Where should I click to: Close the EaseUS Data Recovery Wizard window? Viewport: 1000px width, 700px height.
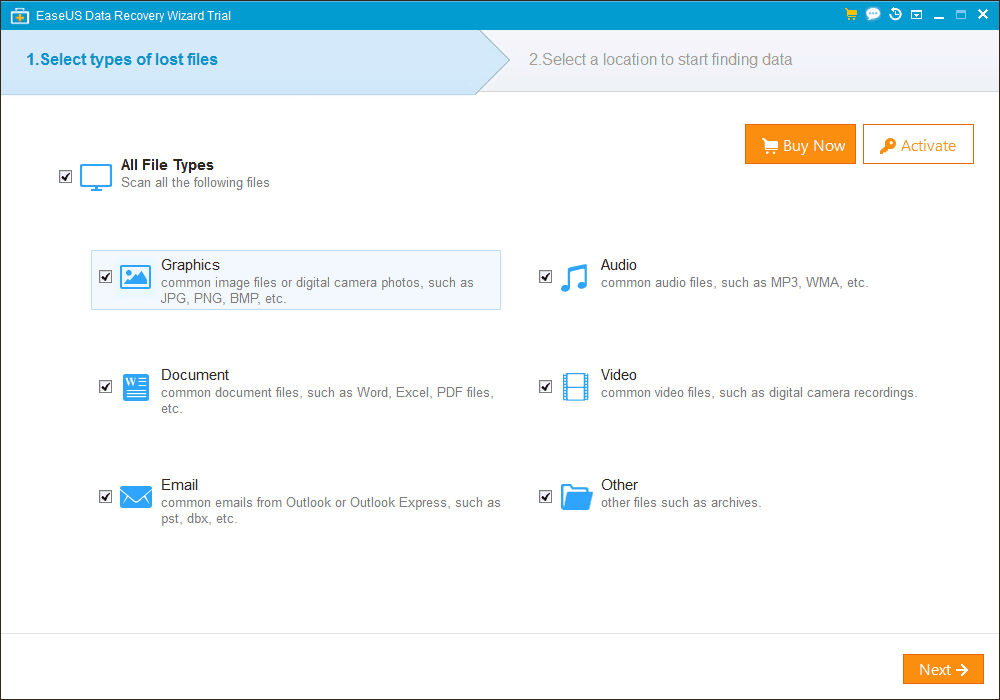(983, 15)
